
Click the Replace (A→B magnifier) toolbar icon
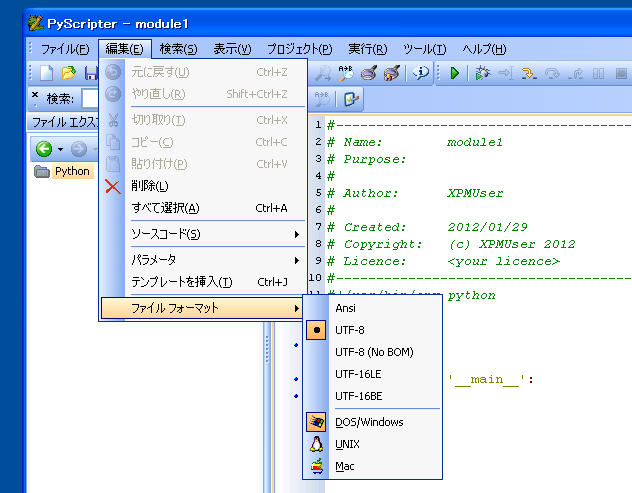coord(346,73)
